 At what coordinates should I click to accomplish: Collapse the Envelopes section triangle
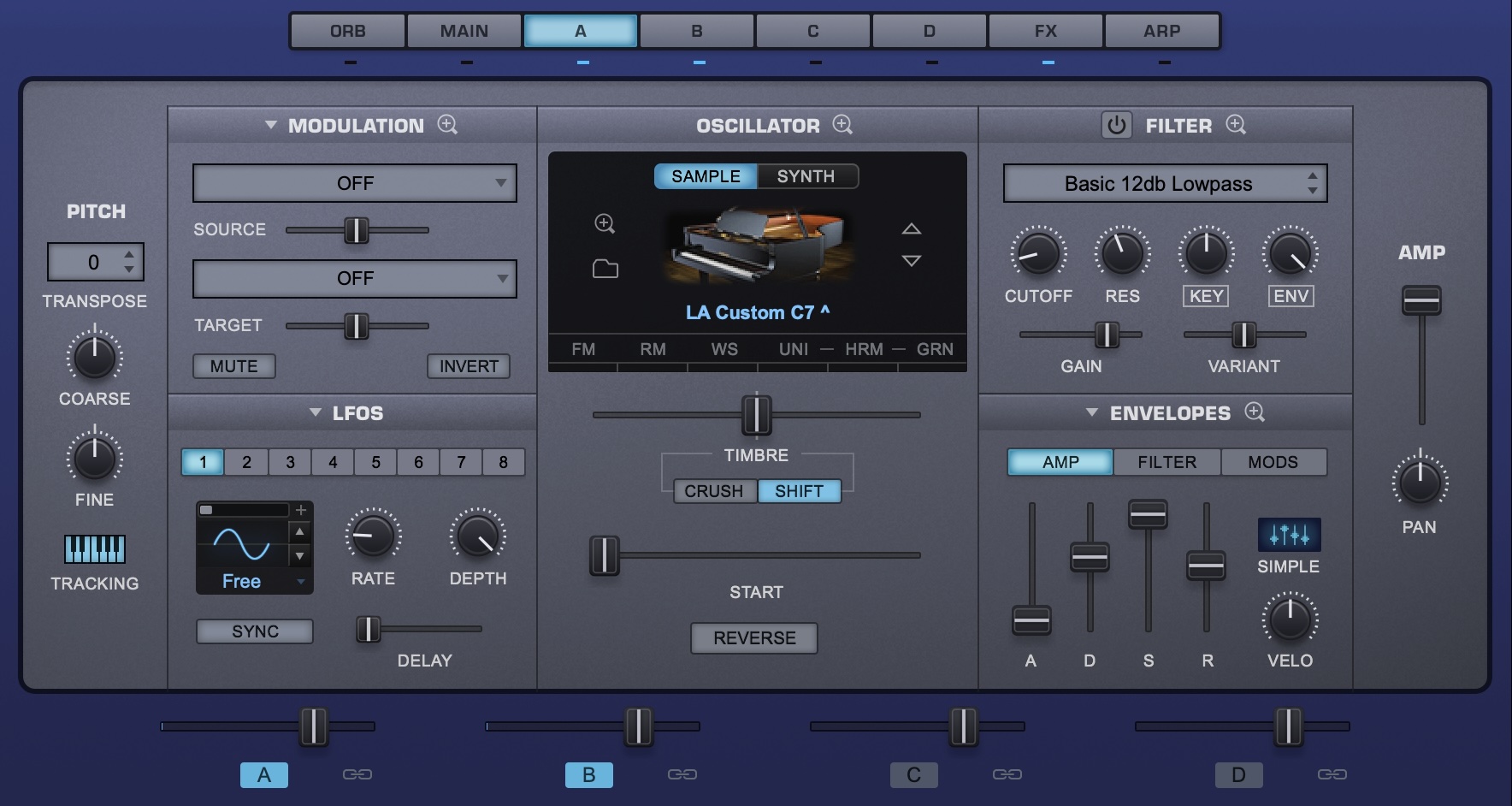point(1091,412)
